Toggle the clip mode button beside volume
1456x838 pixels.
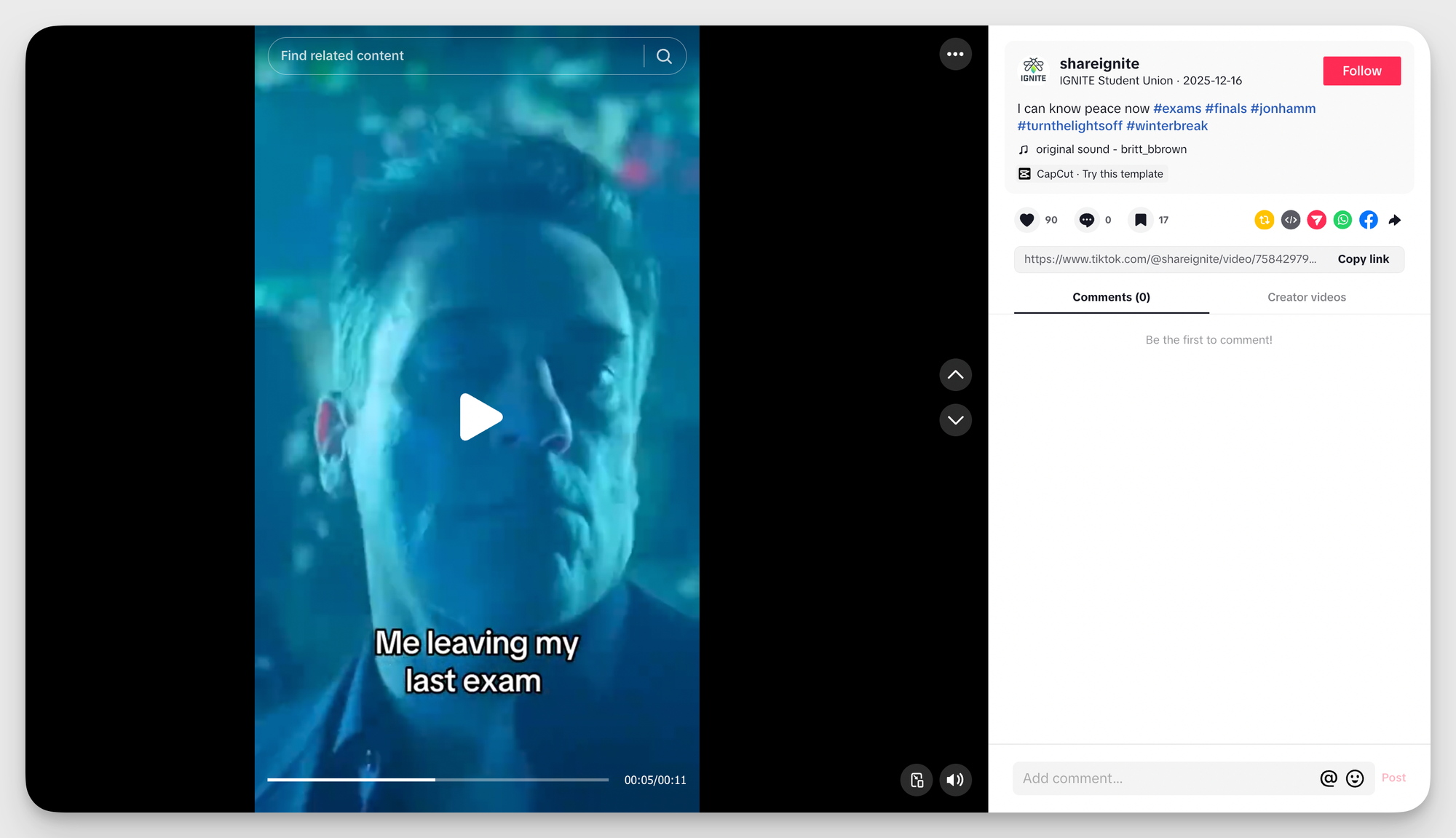917,780
